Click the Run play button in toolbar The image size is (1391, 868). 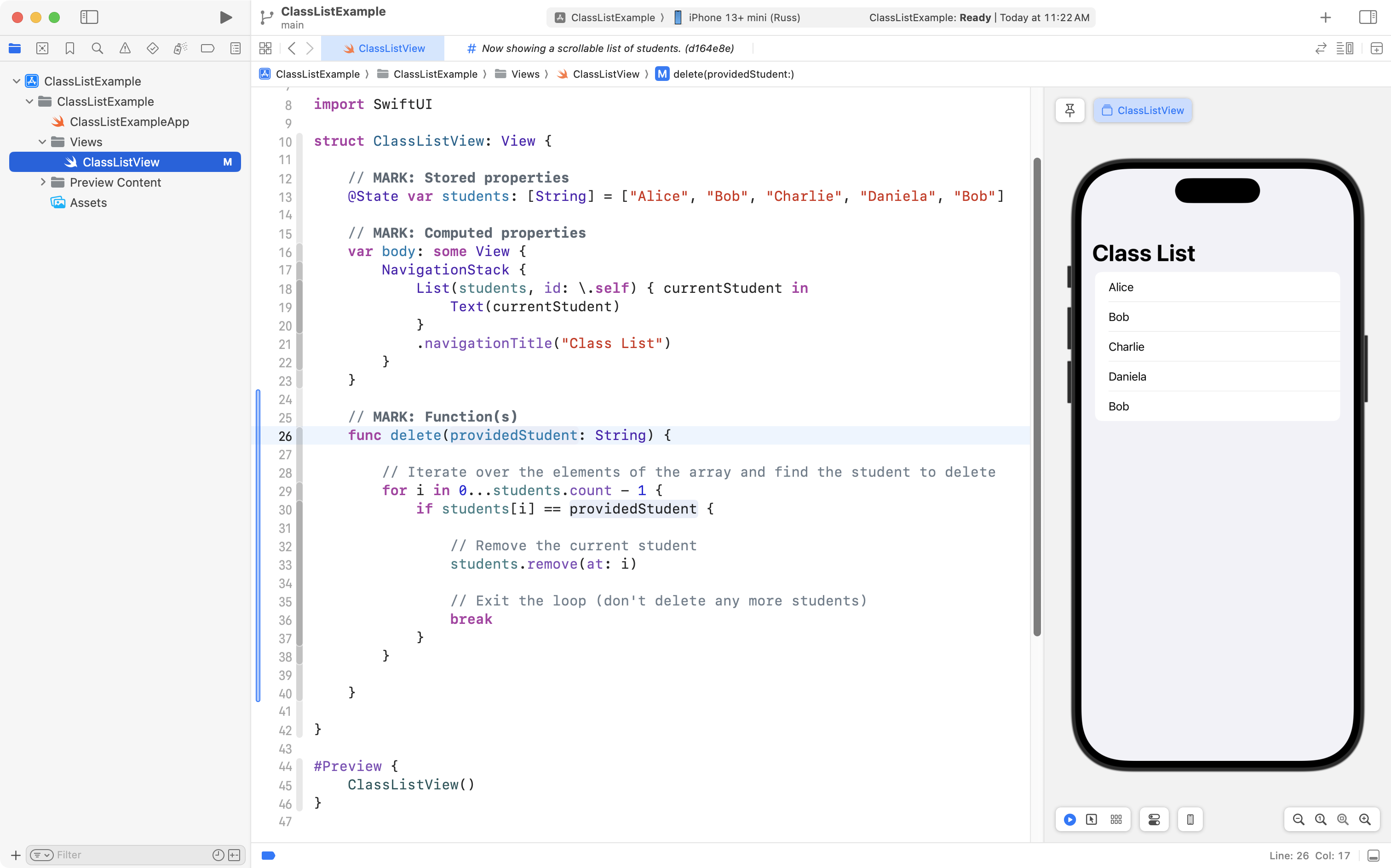pyautogui.click(x=226, y=17)
